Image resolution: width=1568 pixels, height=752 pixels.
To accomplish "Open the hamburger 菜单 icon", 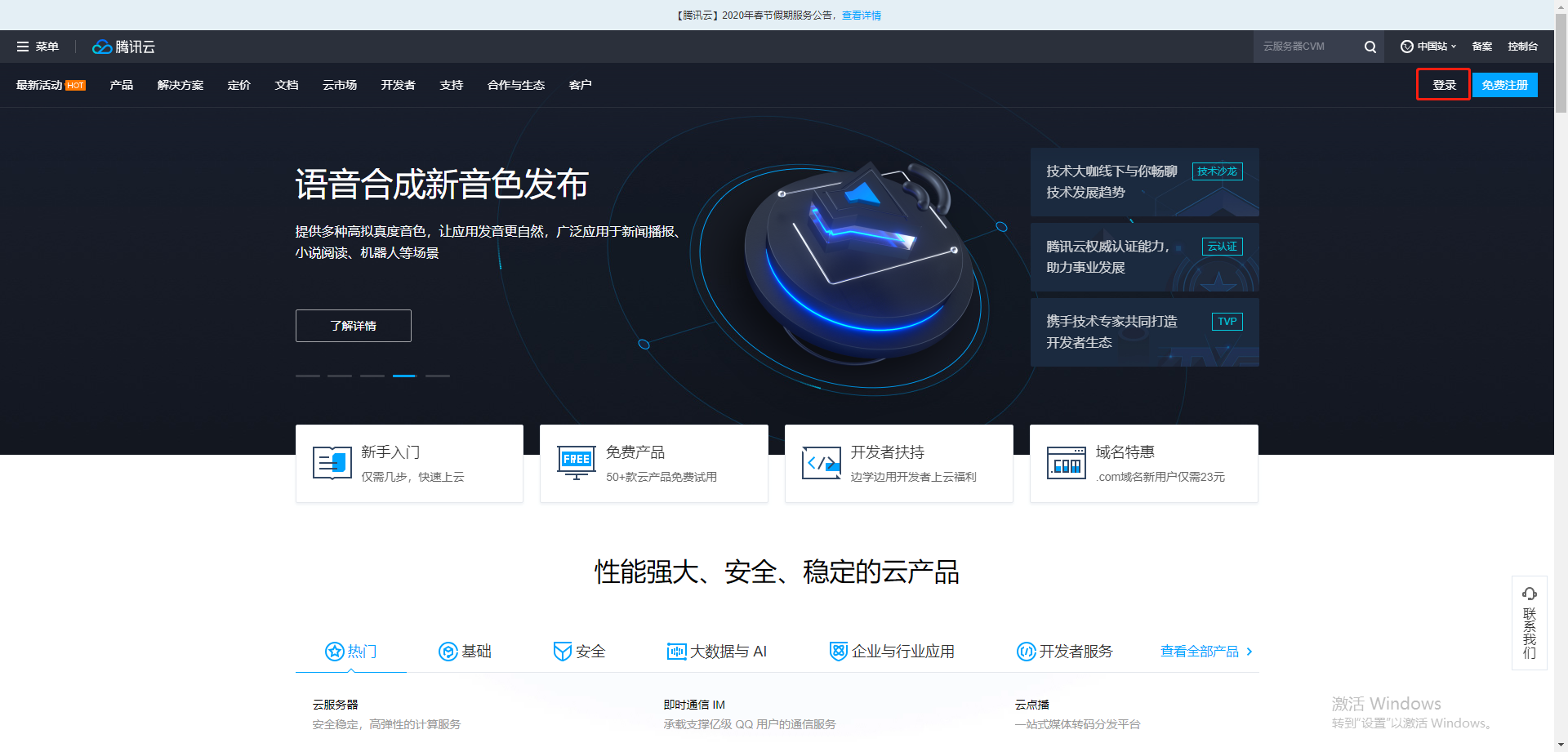I will click(x=23, y=47).
